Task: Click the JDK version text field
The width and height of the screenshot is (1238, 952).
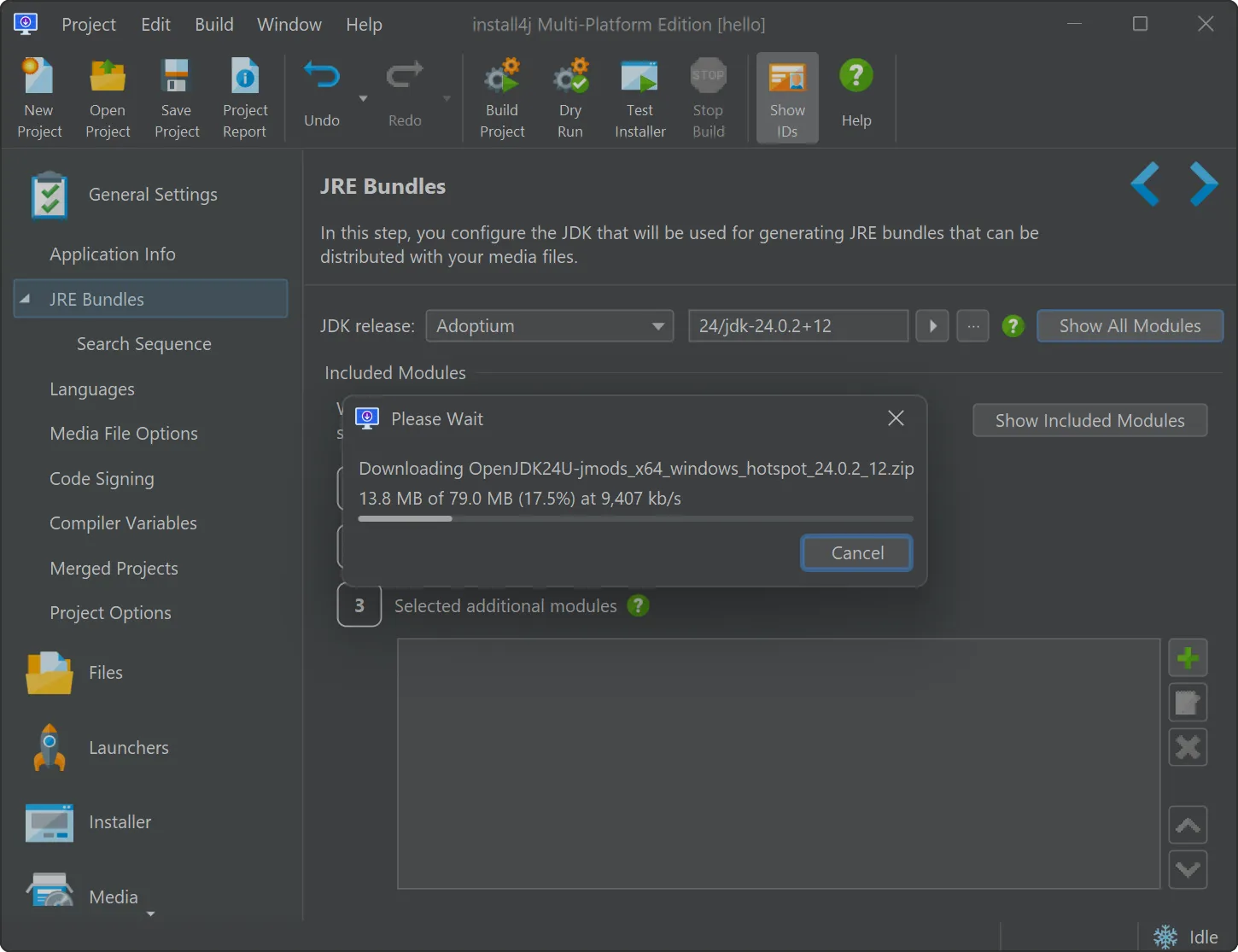Action: click(x=798, y=326)
